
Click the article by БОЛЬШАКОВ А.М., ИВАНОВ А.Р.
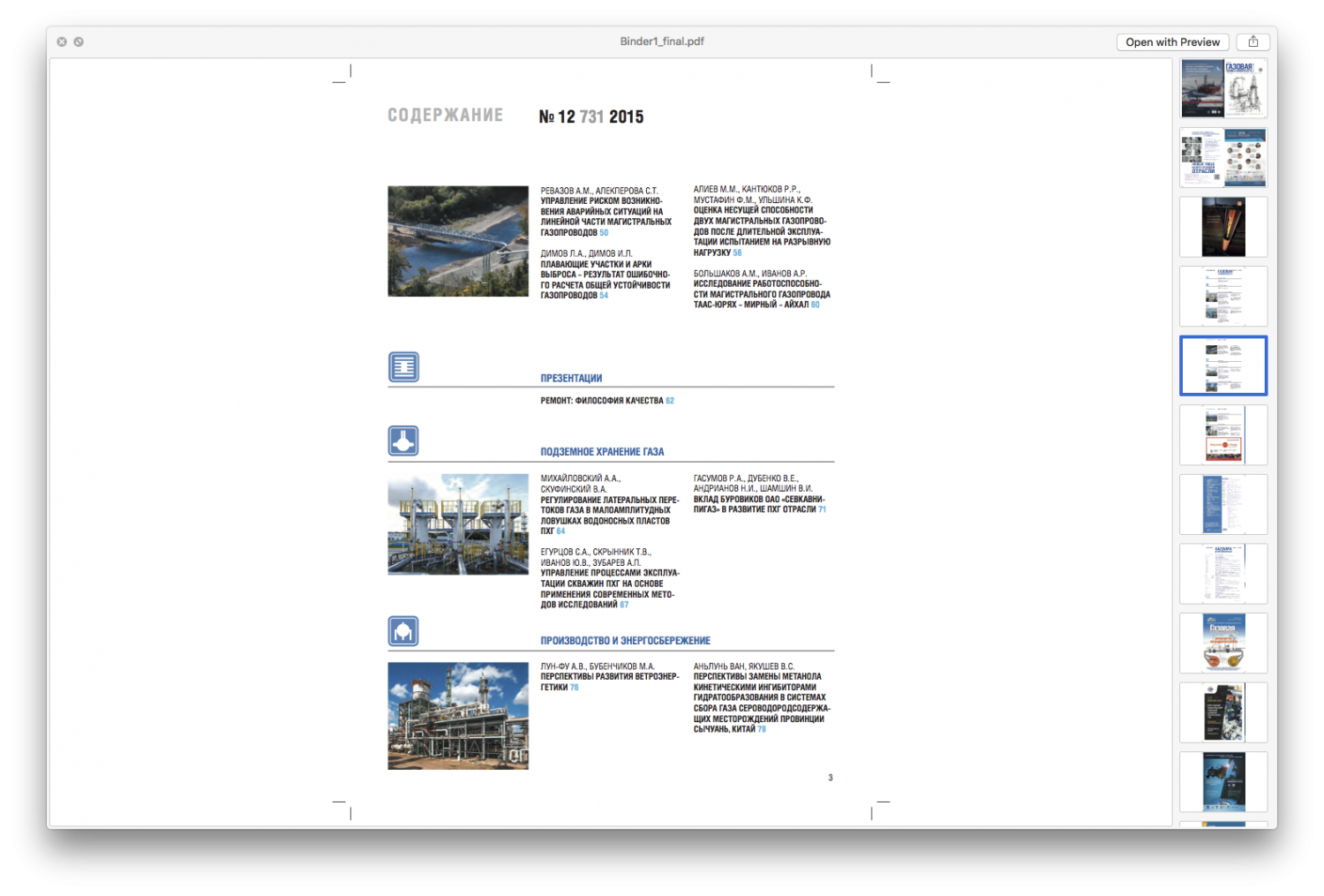click(762, 290)
